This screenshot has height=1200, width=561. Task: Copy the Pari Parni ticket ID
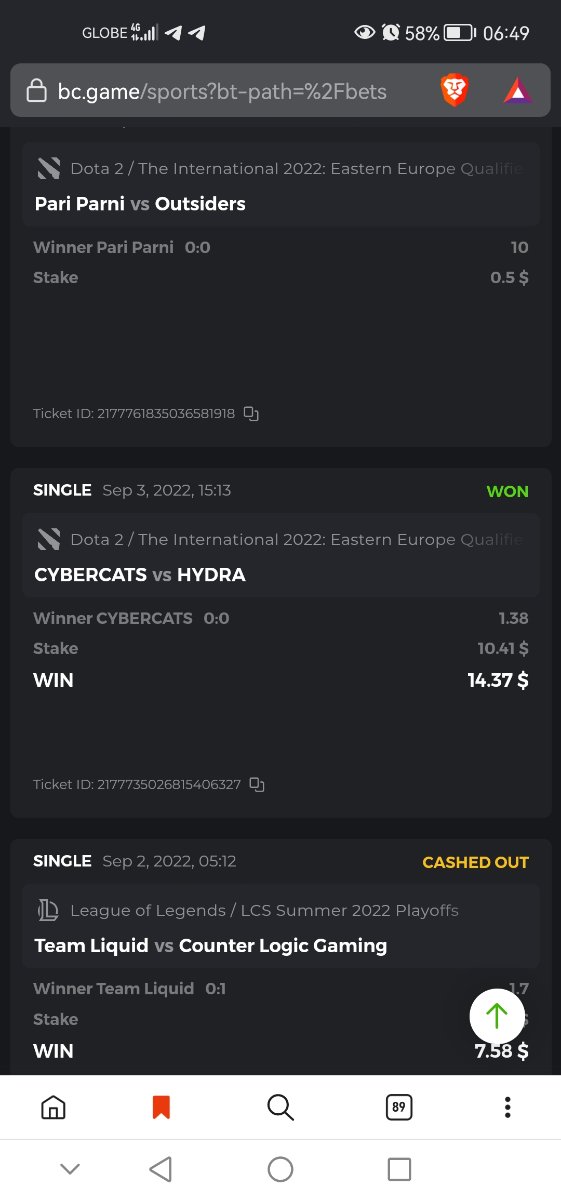(252, 413)
